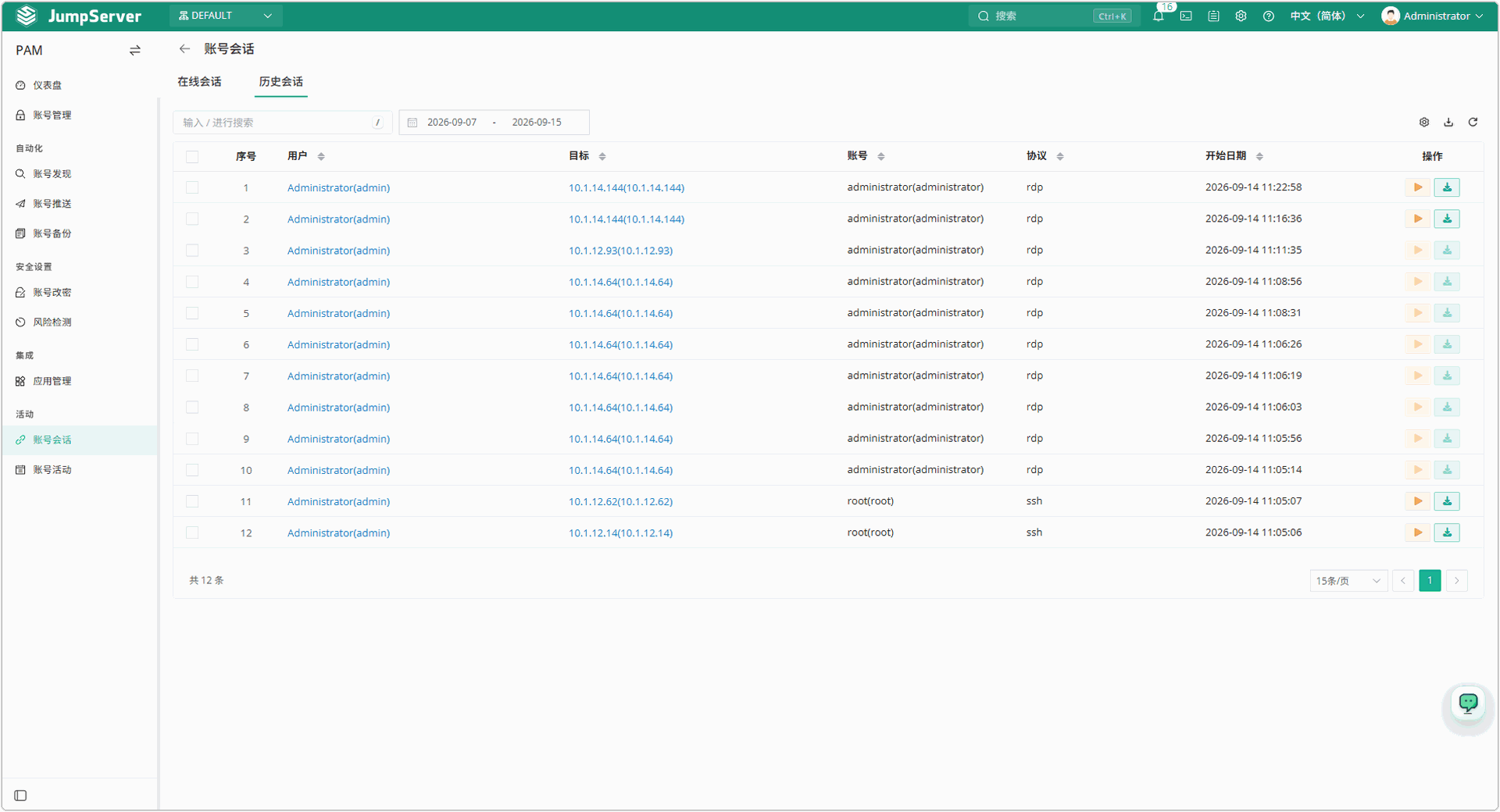
Task: Open the Administrator user menu
Action: coord(1432,16)
